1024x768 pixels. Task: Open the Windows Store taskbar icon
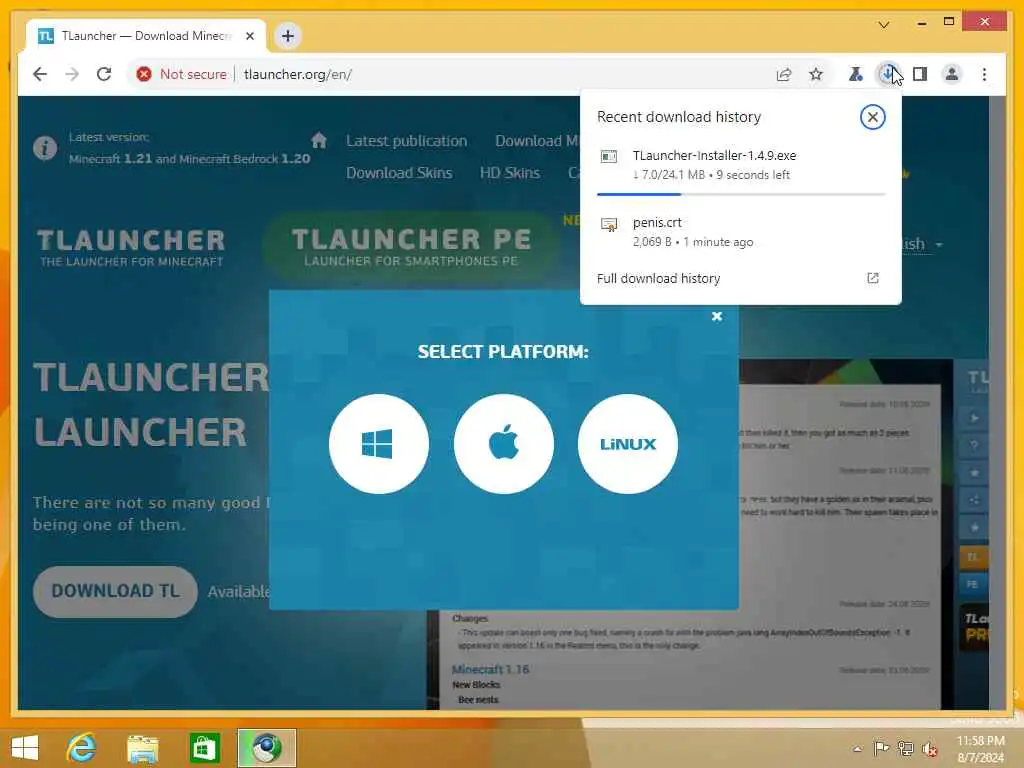(204, 748)
